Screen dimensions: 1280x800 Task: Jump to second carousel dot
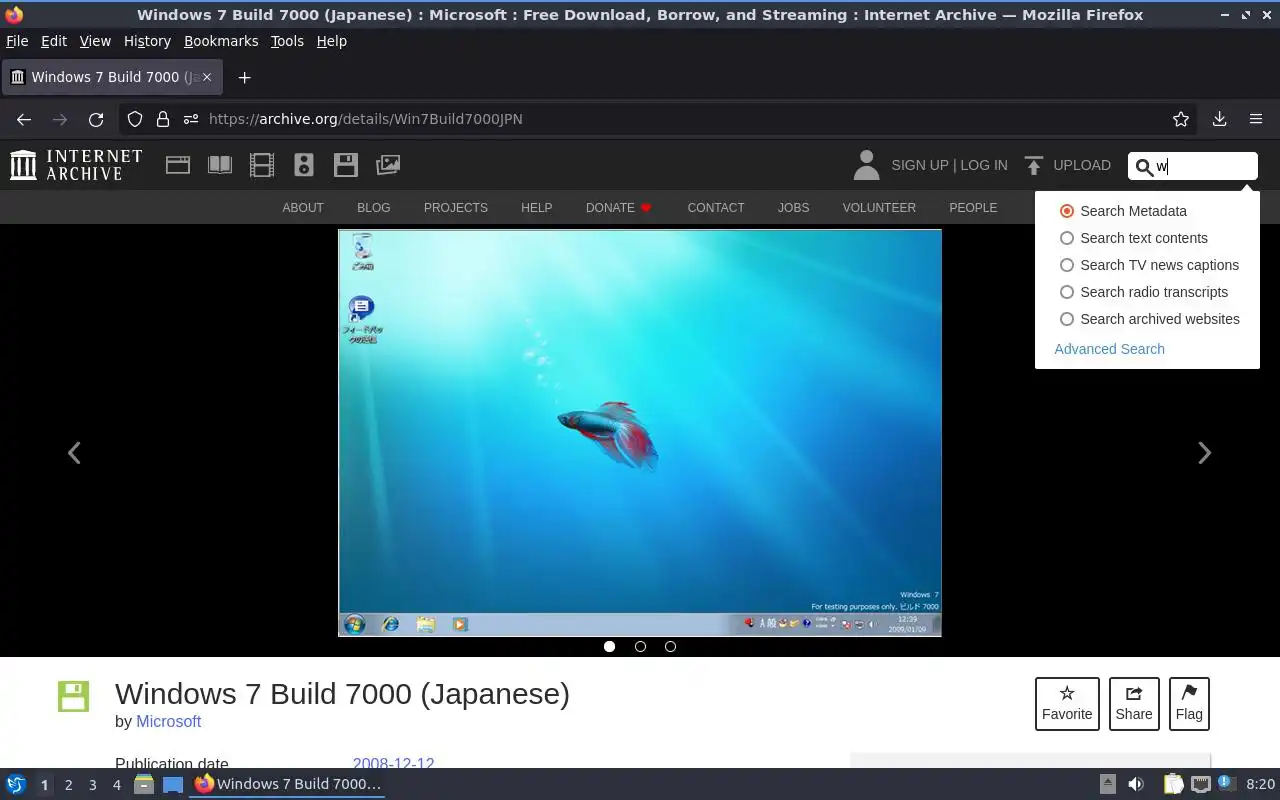[x=640, y=646]
